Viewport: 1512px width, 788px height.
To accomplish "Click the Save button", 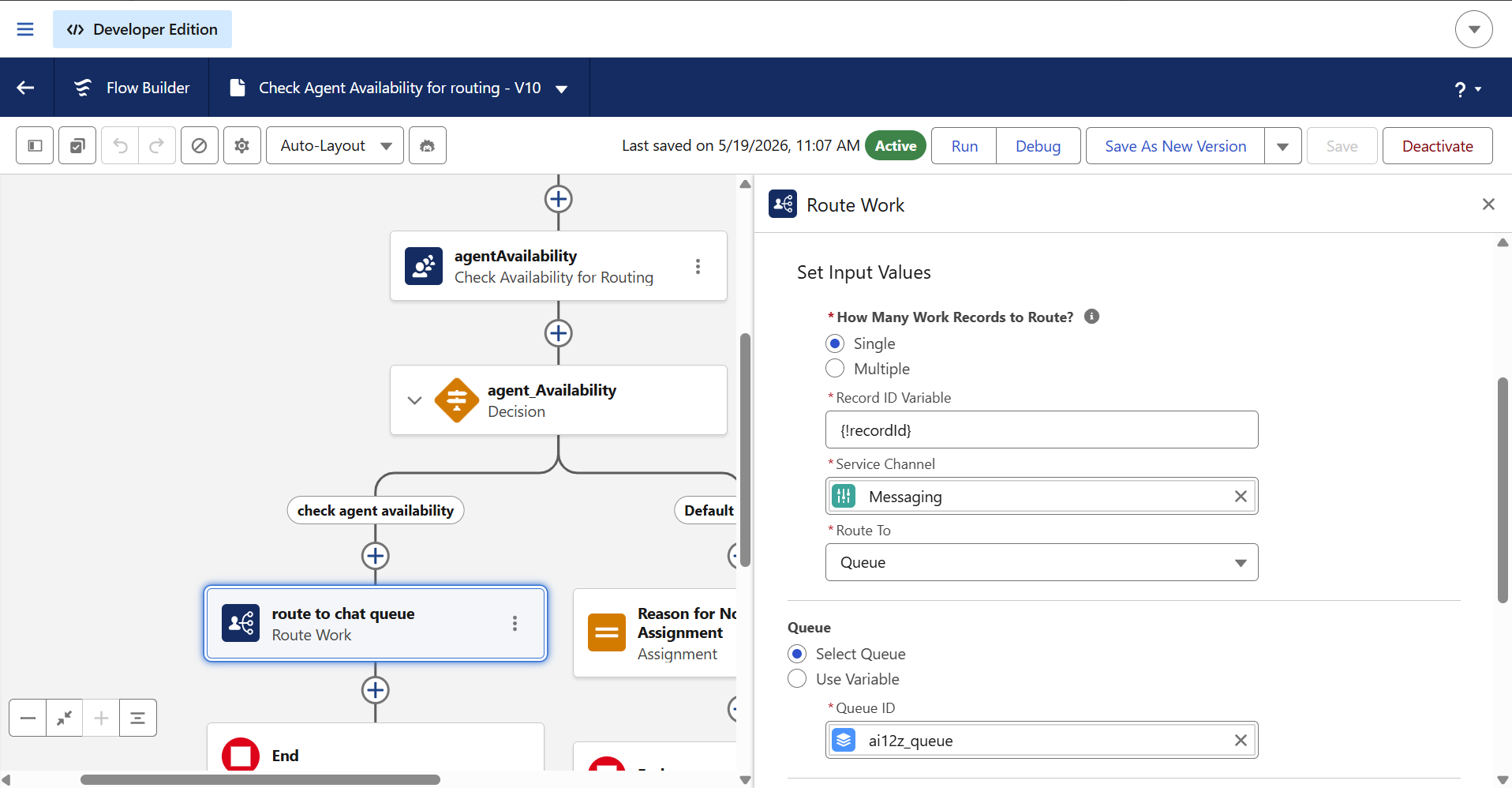I will 1342,146.
